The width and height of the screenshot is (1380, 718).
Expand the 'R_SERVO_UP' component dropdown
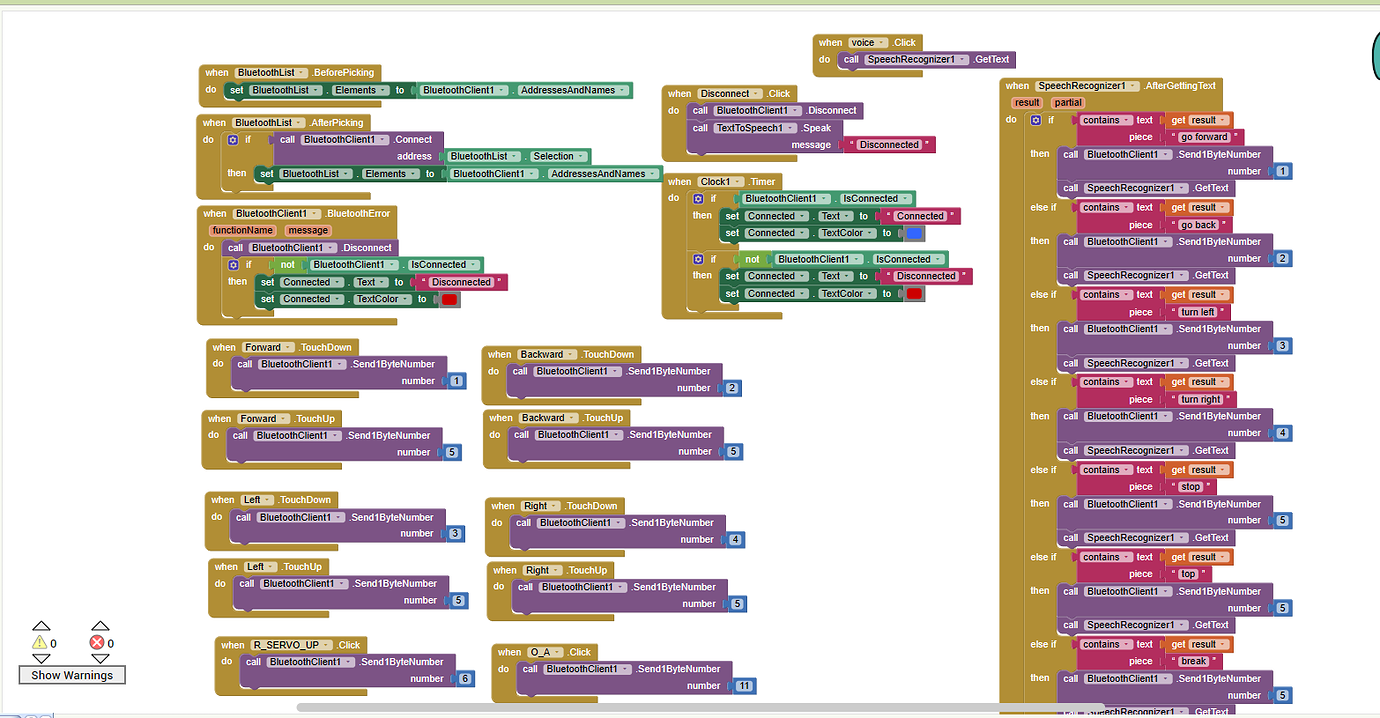click(x=290, y=645)
